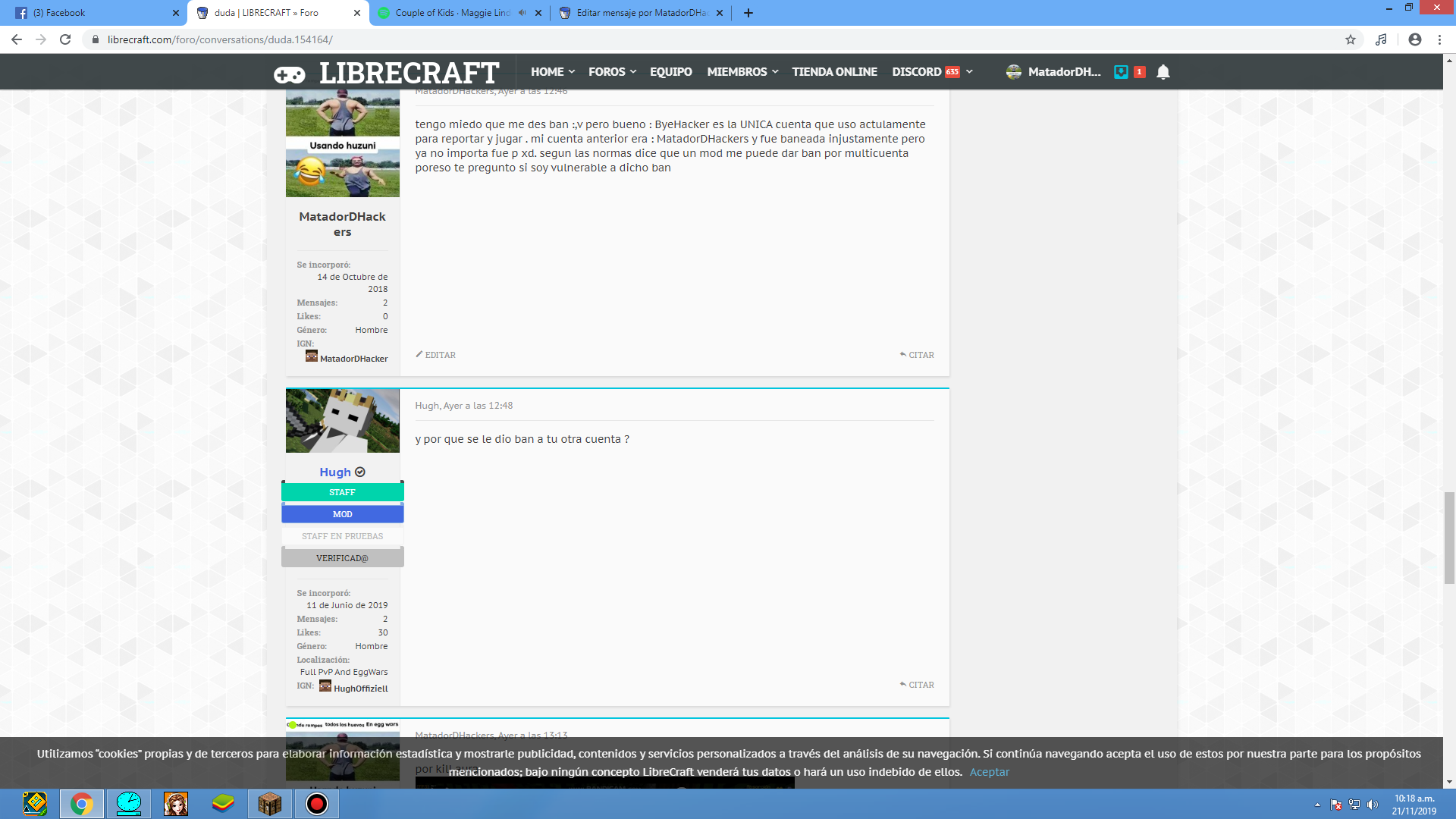Click the browser forward arrow
1456x819 pixels.
(41, 39)
